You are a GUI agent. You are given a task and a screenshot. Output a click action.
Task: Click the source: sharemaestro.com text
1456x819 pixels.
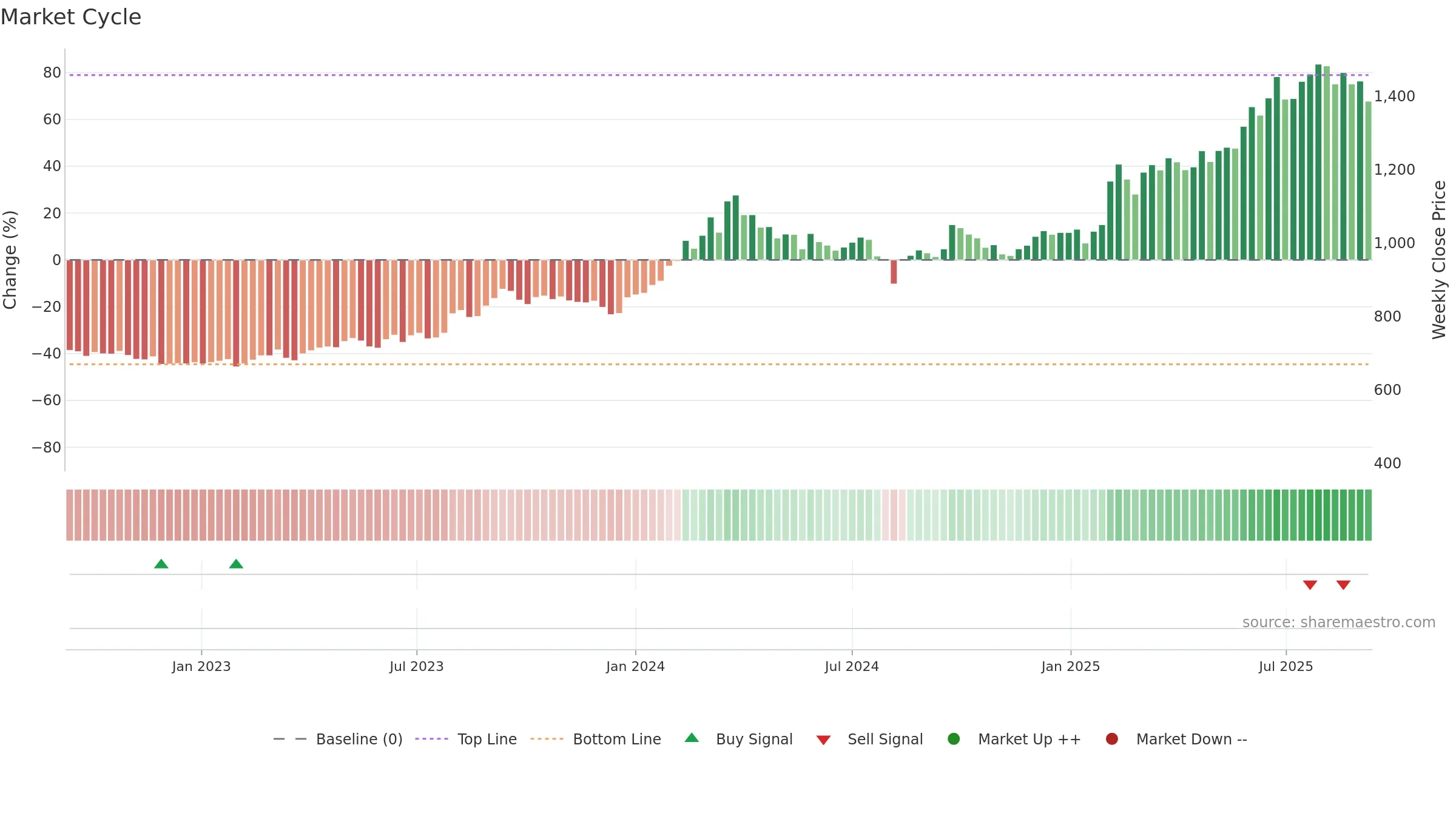coord(1339,622)
